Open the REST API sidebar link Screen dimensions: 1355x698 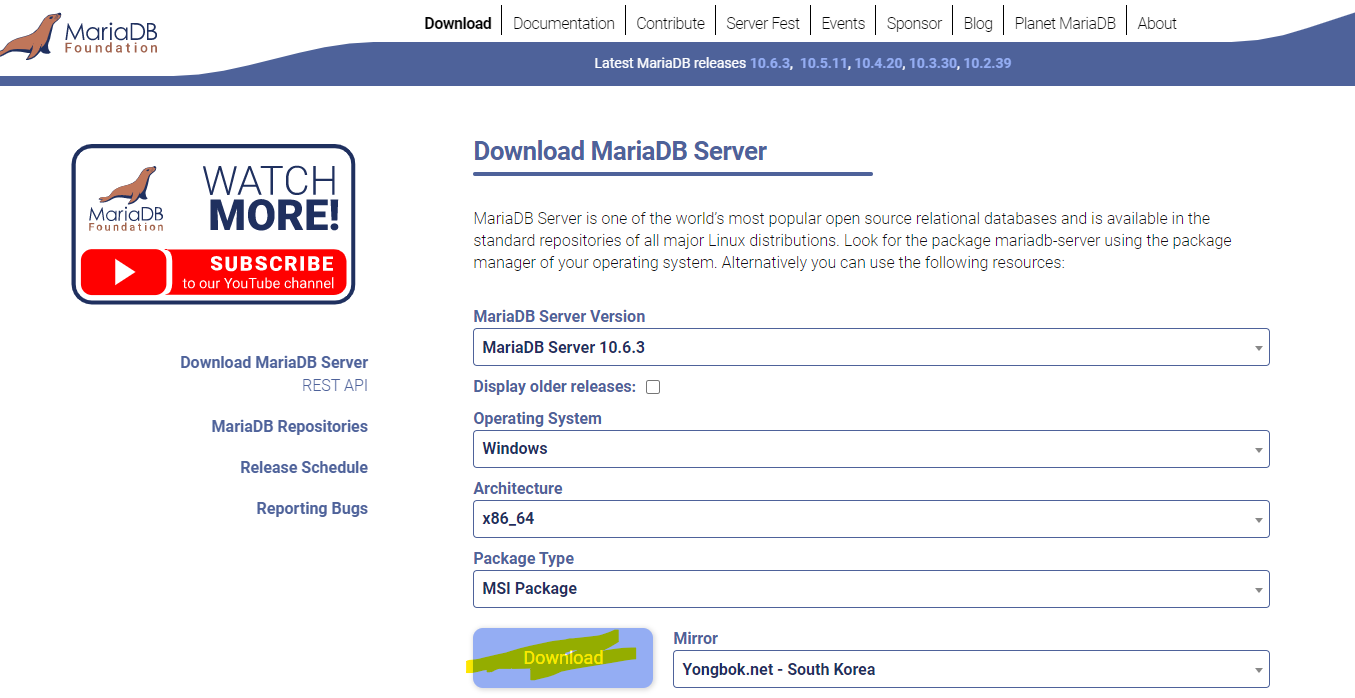(335, 385)
